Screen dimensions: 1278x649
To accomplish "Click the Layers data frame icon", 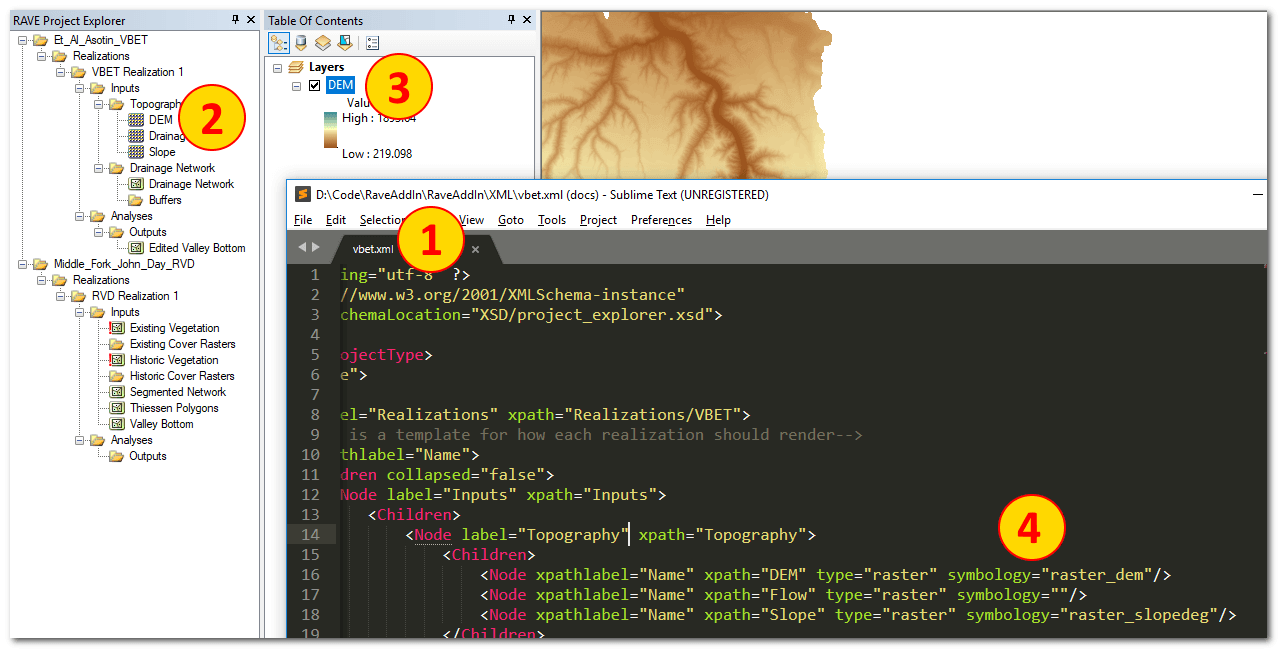I will pyautogui.click(x=295, y=67).
